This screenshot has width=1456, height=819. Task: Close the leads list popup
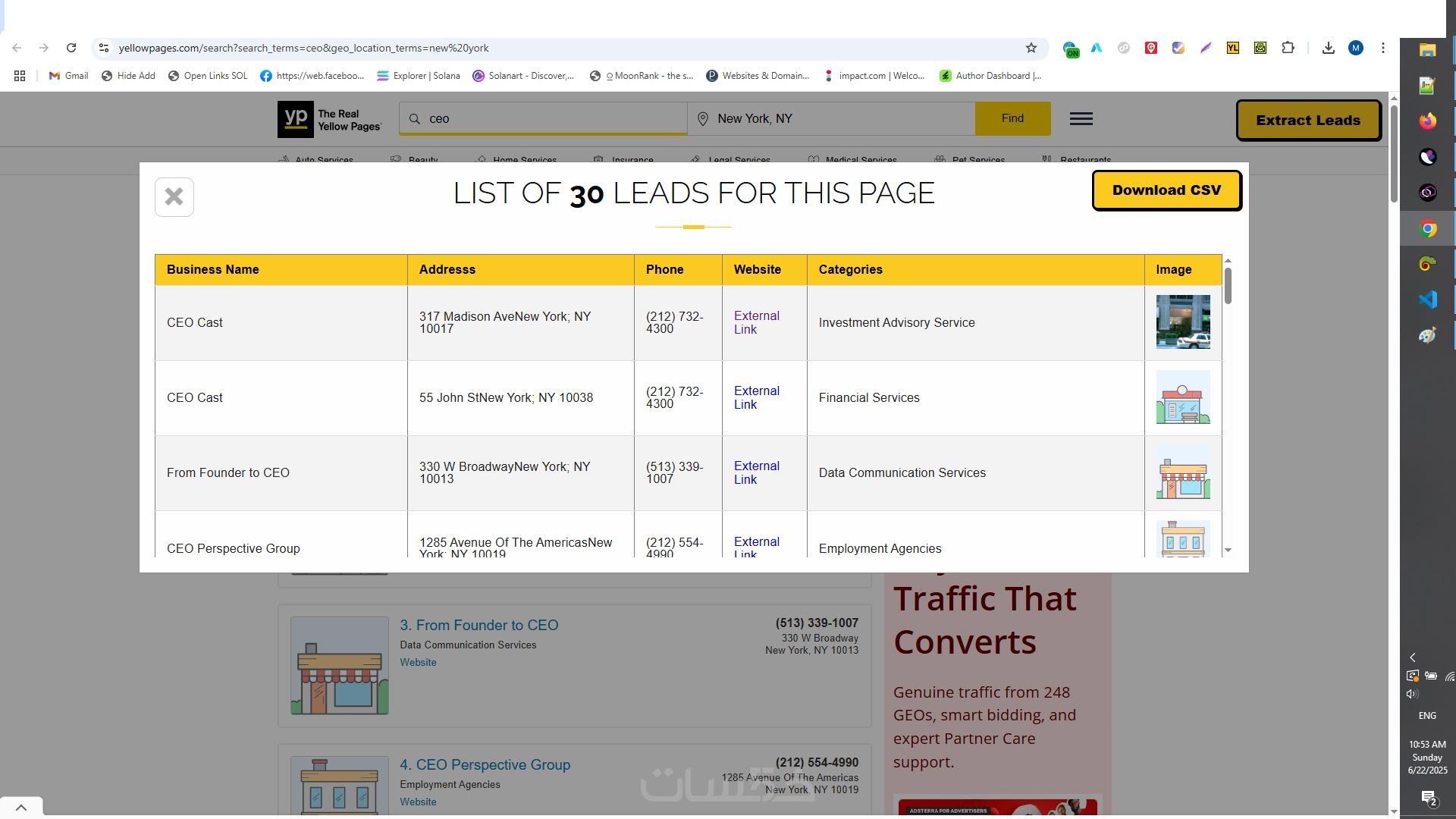point(174,197)
